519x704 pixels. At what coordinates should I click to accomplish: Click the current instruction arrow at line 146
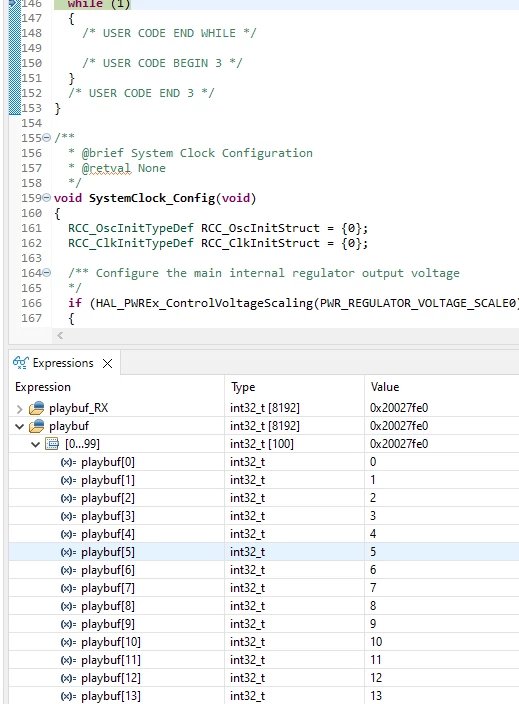tap(14, 4)
